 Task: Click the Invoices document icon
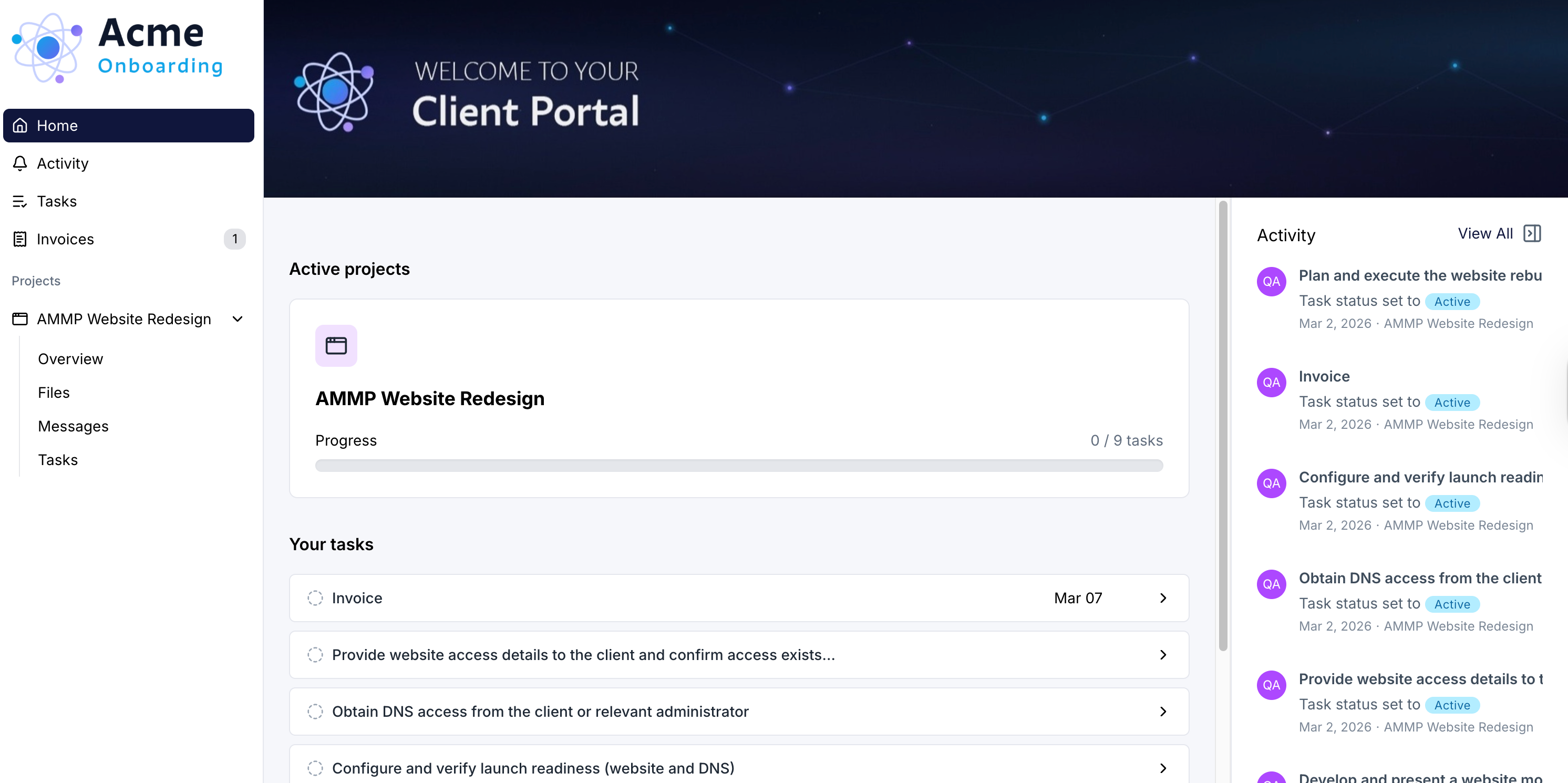pyautogui.click(x=20, y=239)
